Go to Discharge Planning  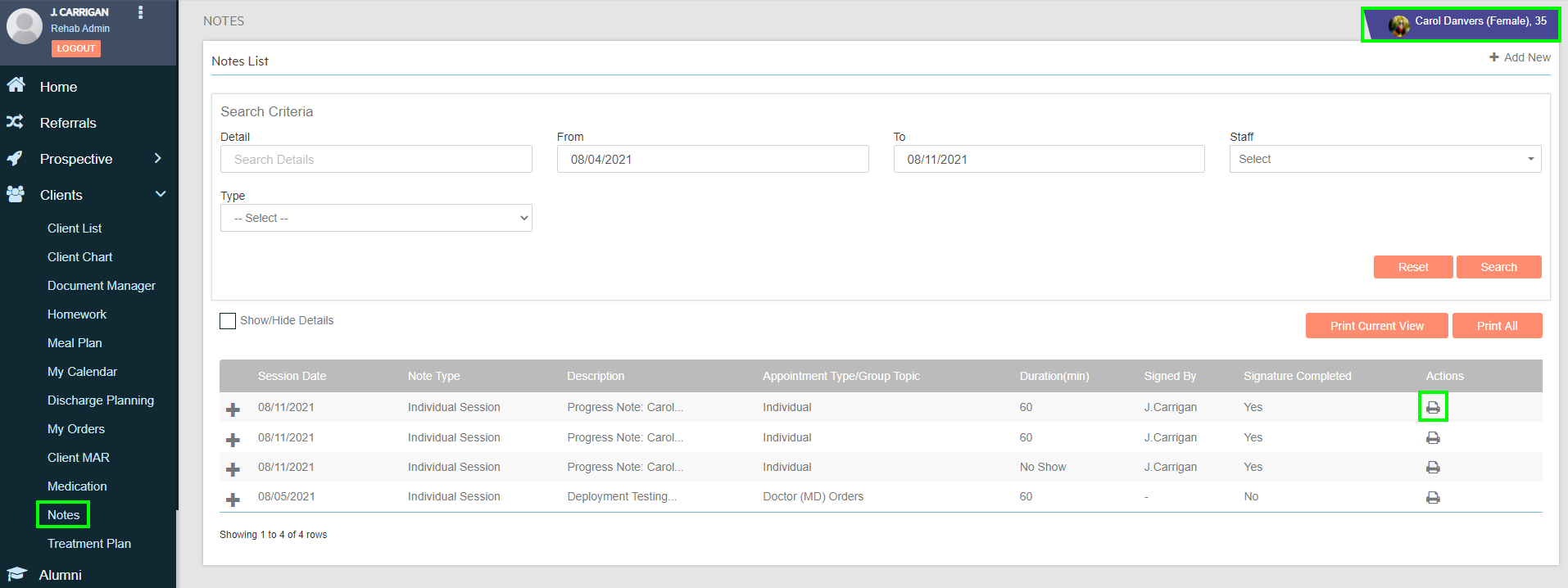[x=101, y=400]
